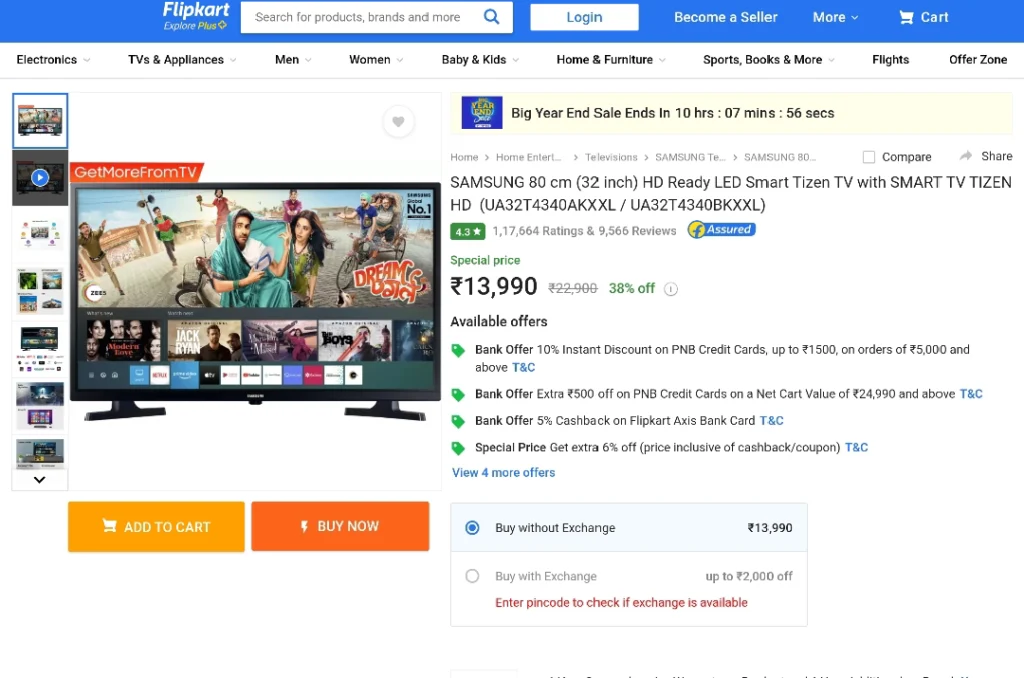1024x678 pixels.
Task: Select third product thumbnail with feature icons
Action: [40, 234]
